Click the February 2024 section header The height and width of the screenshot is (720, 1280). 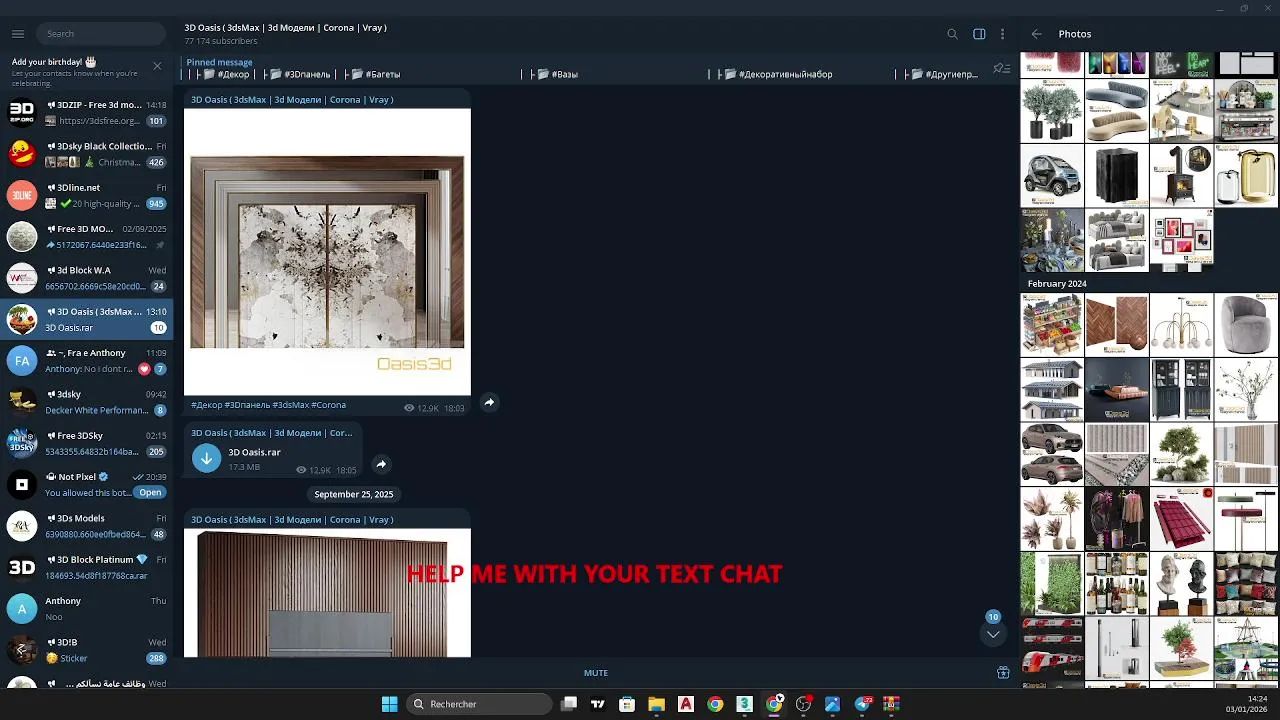[x=1057, y=284]
